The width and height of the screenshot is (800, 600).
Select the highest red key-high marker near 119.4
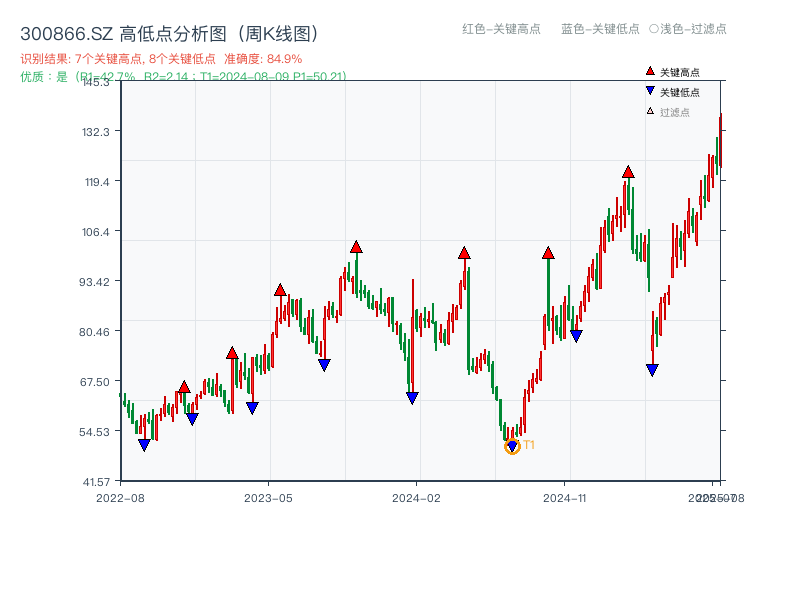[628, 172]
